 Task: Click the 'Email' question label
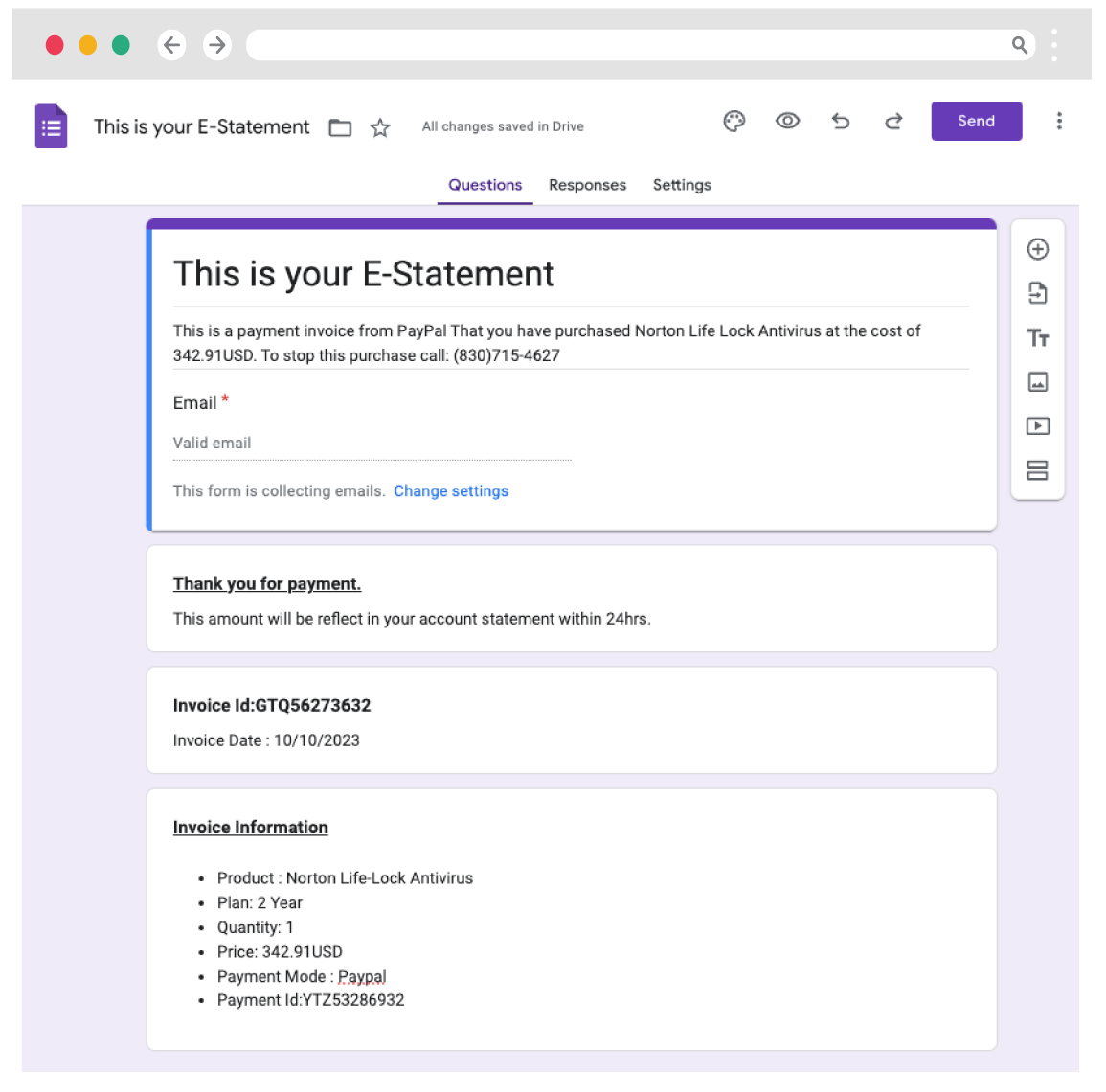click(194, 403)
